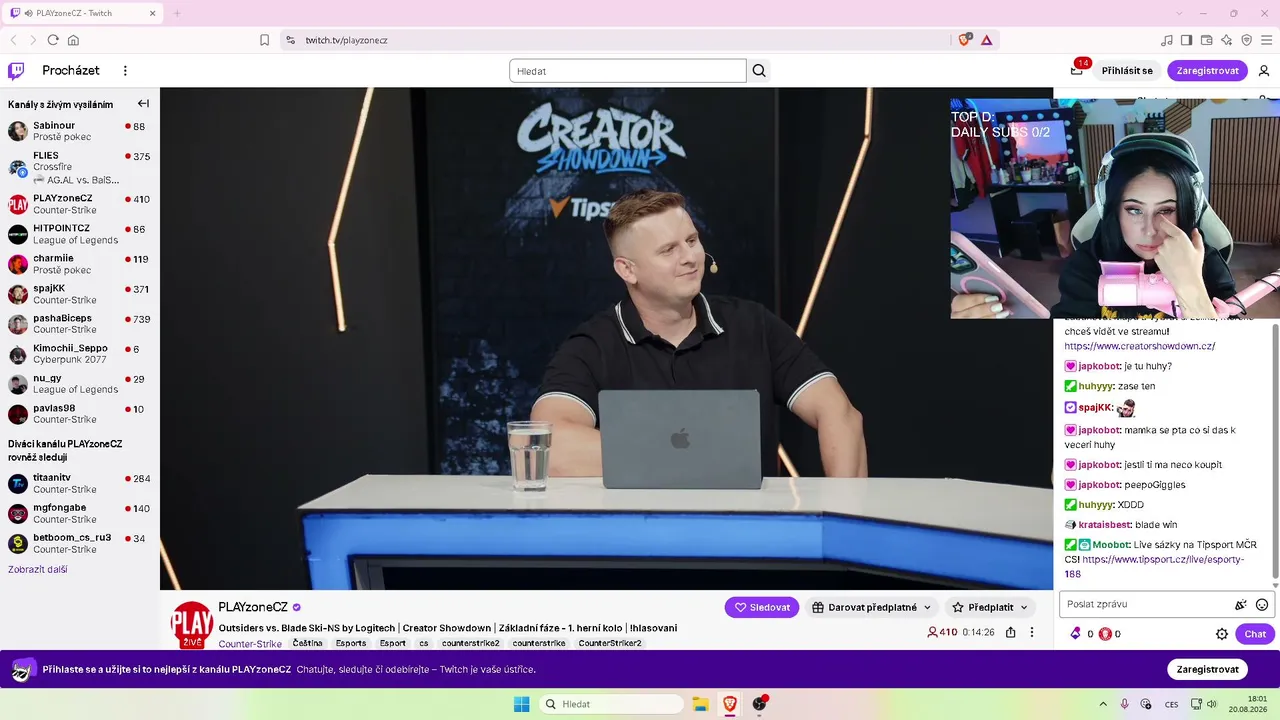This screenshot has width=1280, height=720.
Task: Select the PLAYzoneCZ - Twitch browser tab
Action: click(x=84, y=13)
